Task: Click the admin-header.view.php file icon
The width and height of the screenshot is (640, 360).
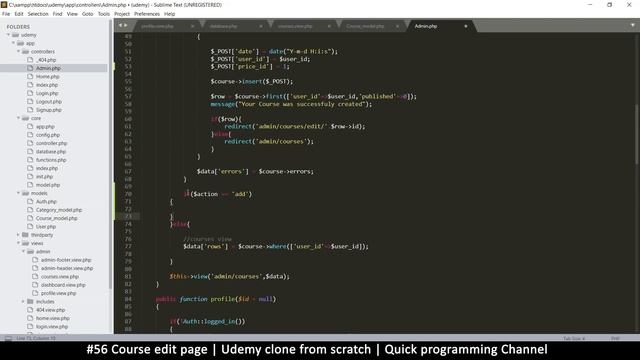Action: point(35,268)
